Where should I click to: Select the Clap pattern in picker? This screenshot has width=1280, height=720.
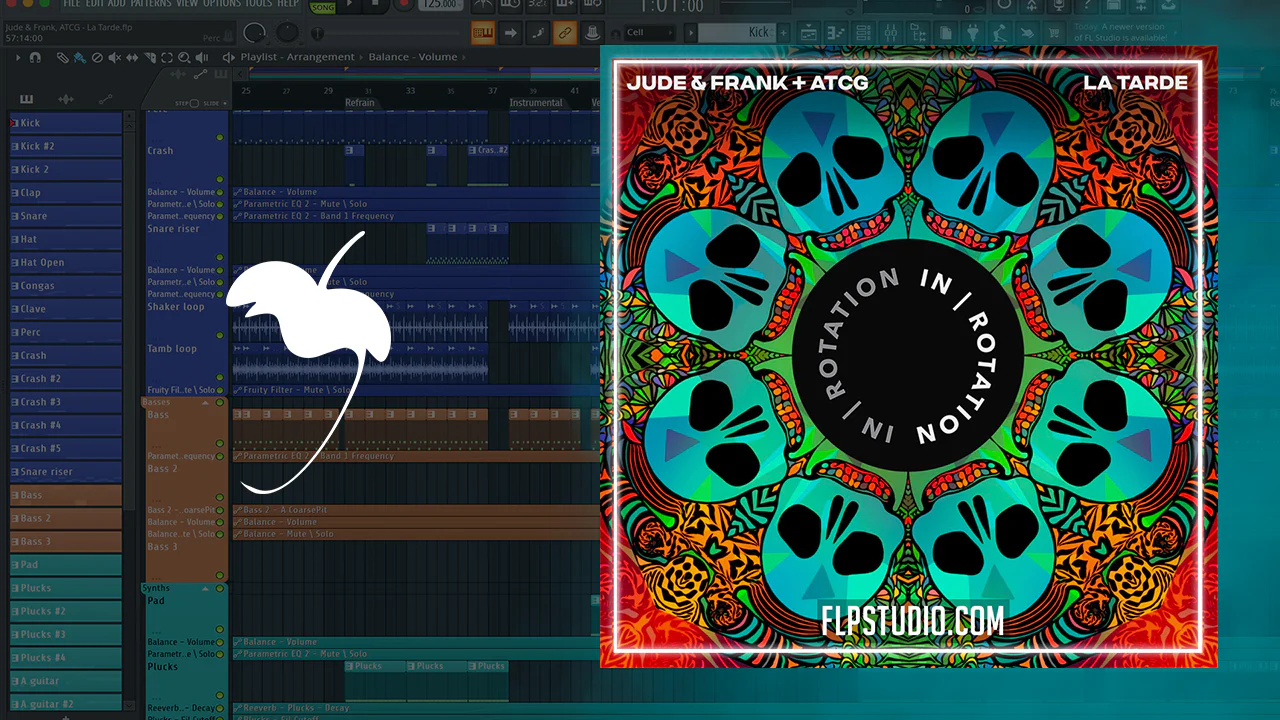[x=65, y=192]
